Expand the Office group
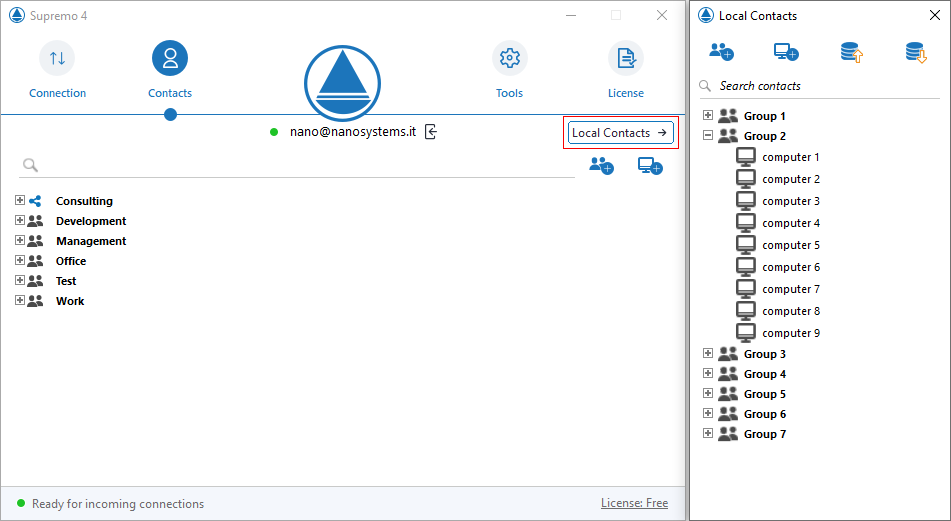 click(19, 260)
